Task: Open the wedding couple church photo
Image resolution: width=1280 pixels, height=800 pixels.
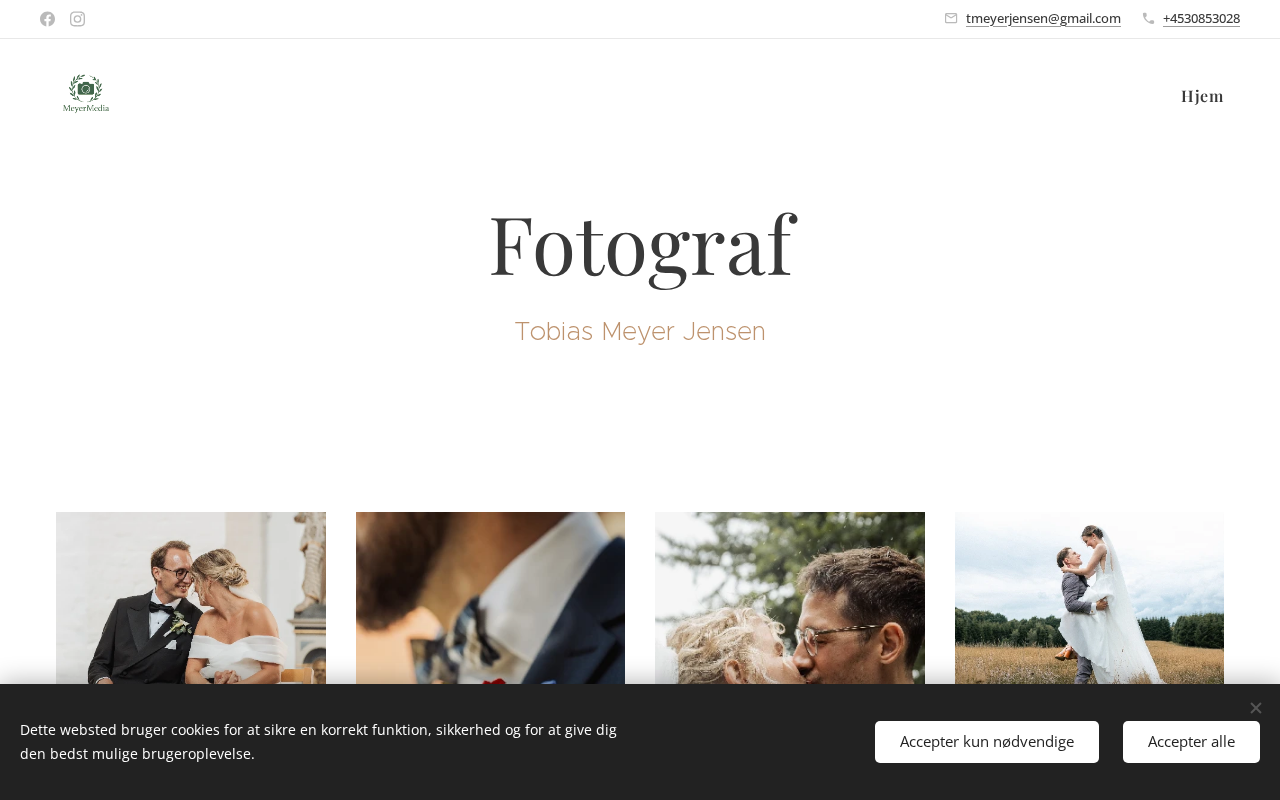Action: (191, 598)
